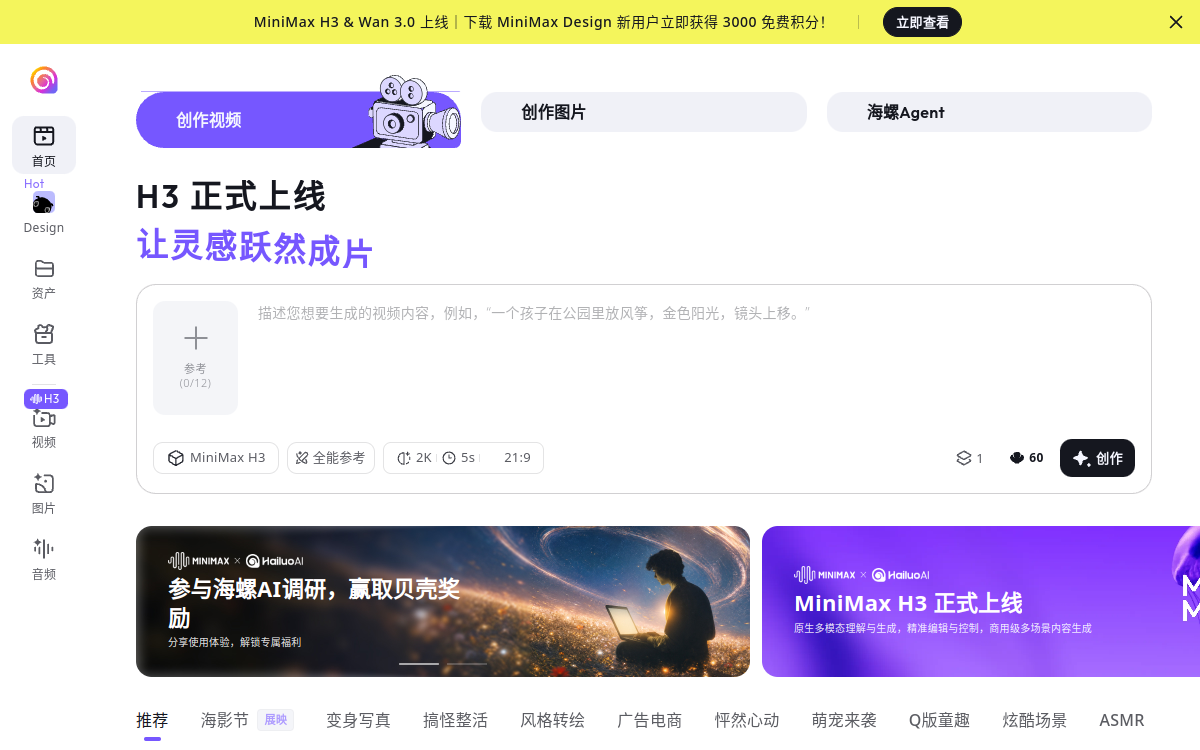The image size is (1200, 750).
Task: Open the 工具 tools sidebar item
Action: [44, 345]
